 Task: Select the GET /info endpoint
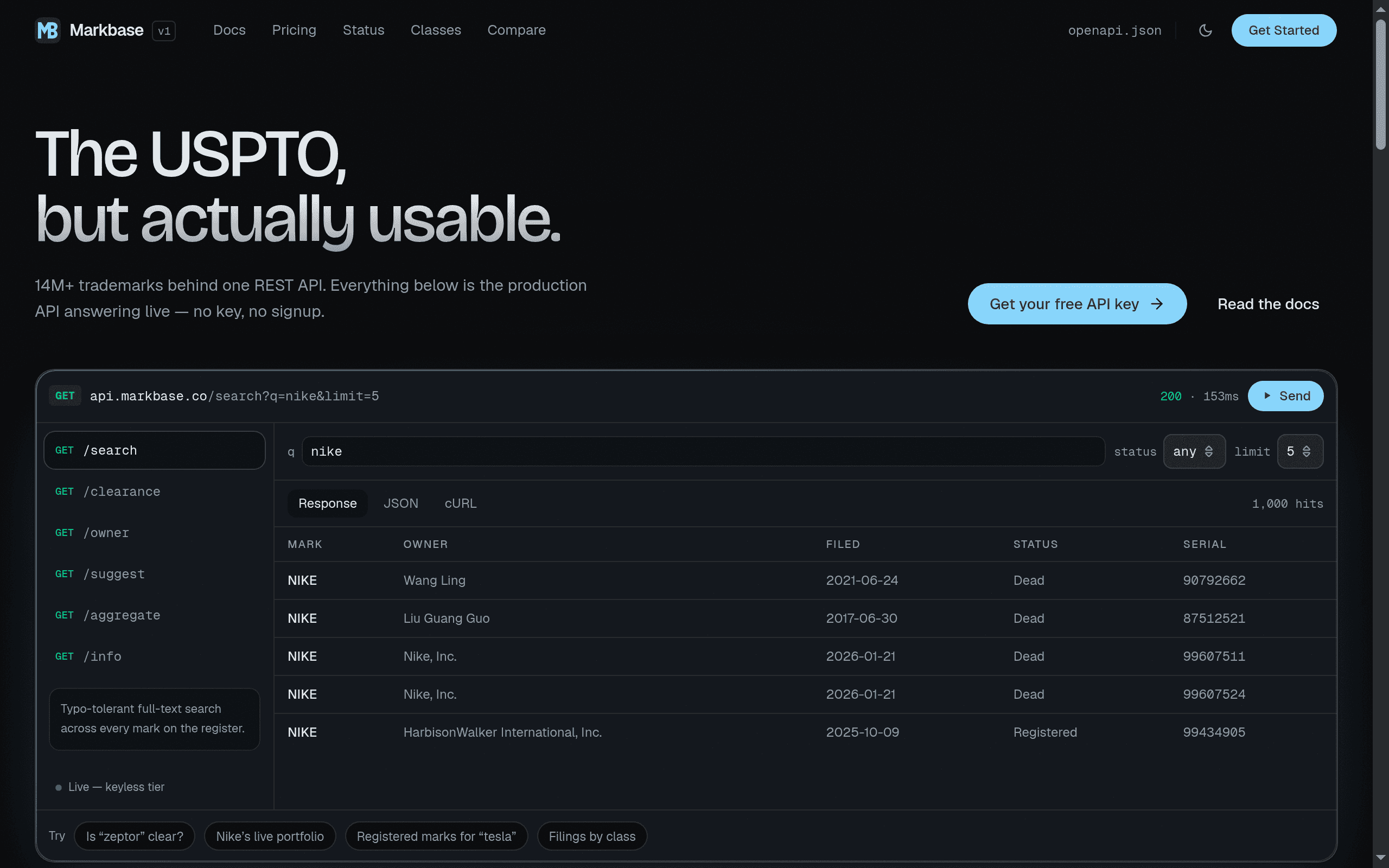coord(155,656)
